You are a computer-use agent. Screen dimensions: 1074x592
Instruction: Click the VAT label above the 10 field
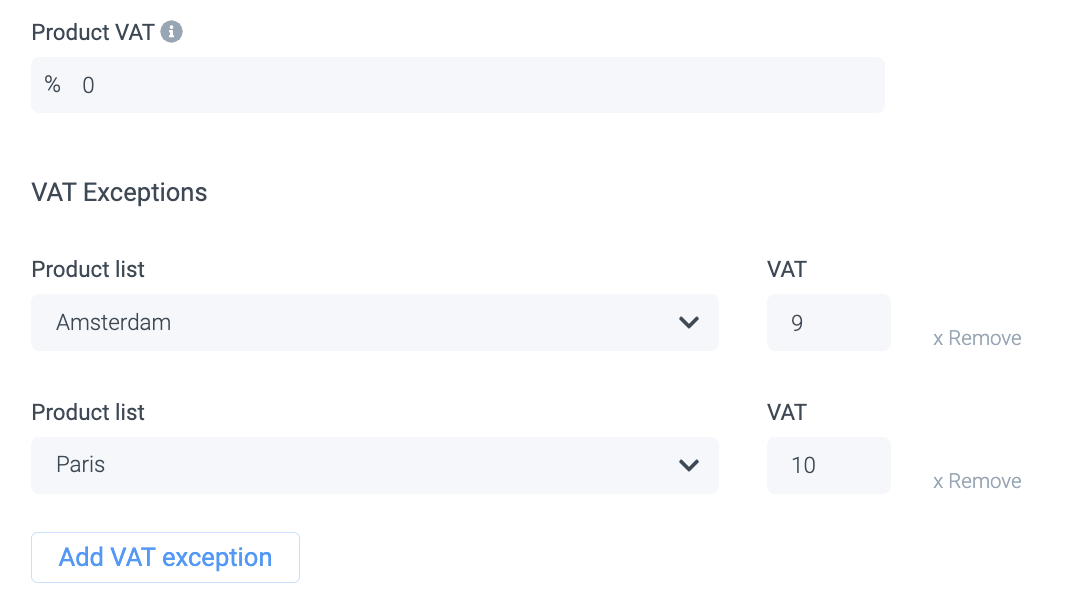point(786,412)
